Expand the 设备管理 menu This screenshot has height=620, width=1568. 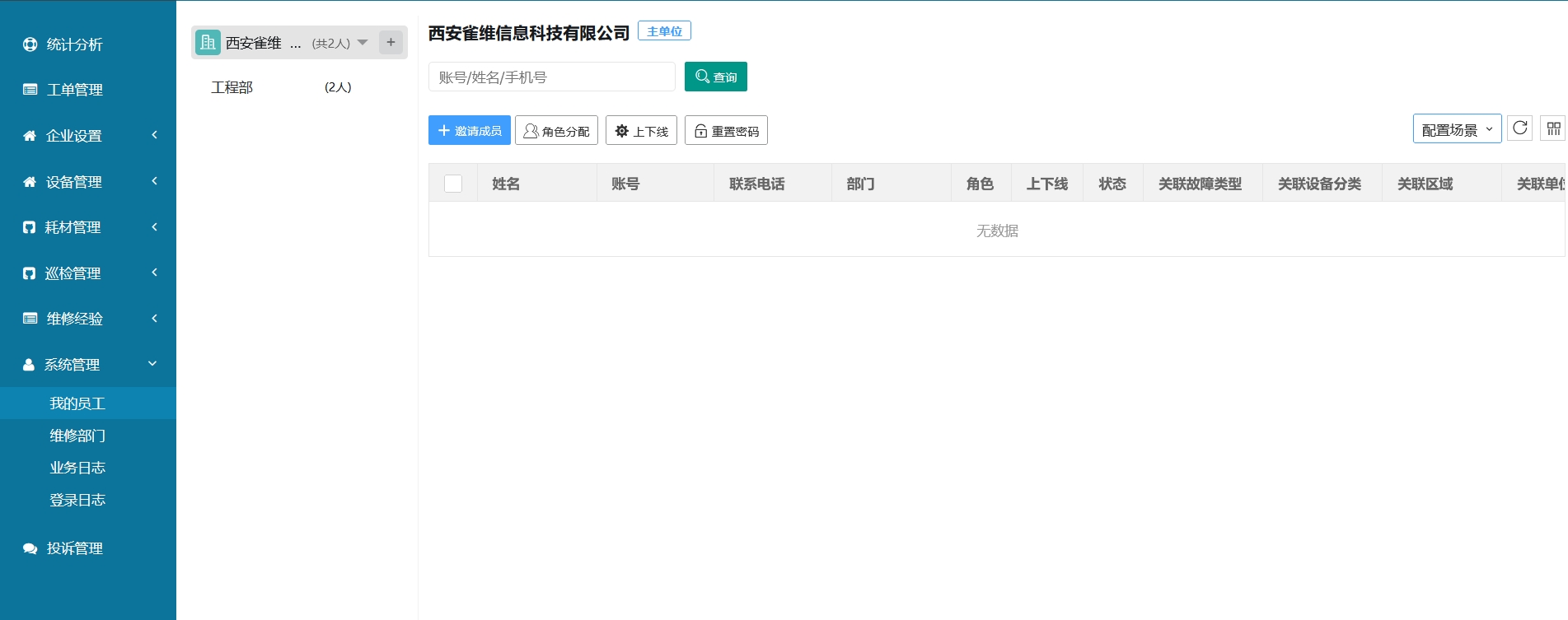(x=74, y=182)
